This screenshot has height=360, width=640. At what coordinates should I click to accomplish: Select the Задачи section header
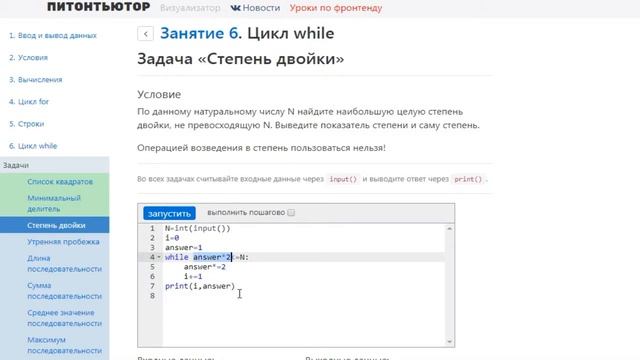tap(54, 165)
